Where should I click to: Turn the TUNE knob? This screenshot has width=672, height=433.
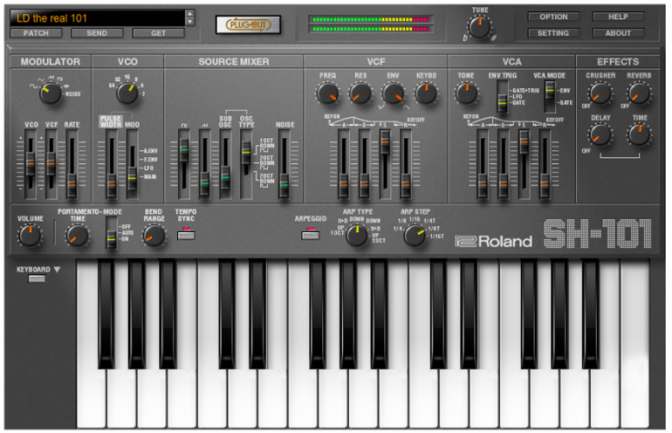480,27
